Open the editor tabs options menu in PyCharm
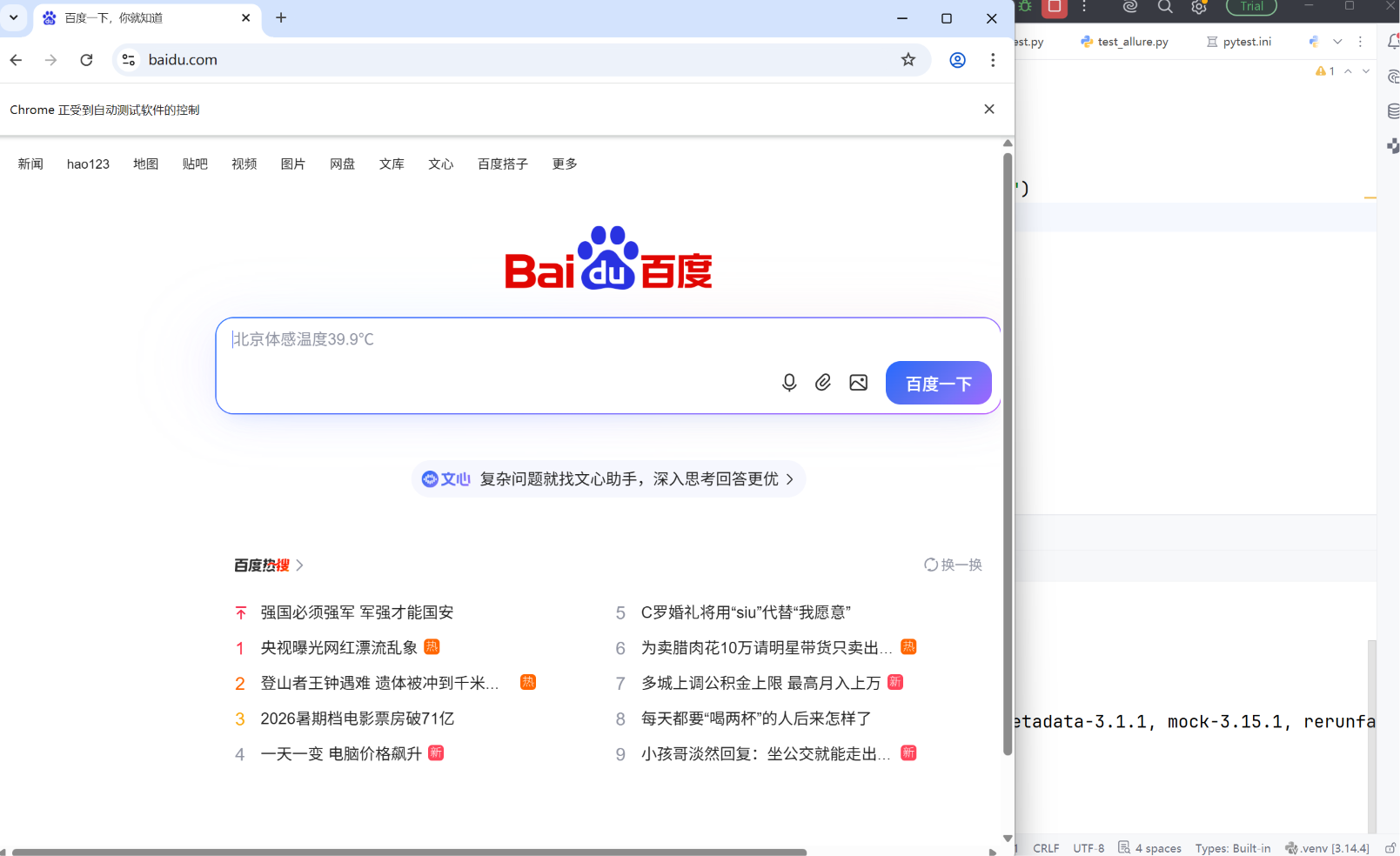 tap(1360, 41)
